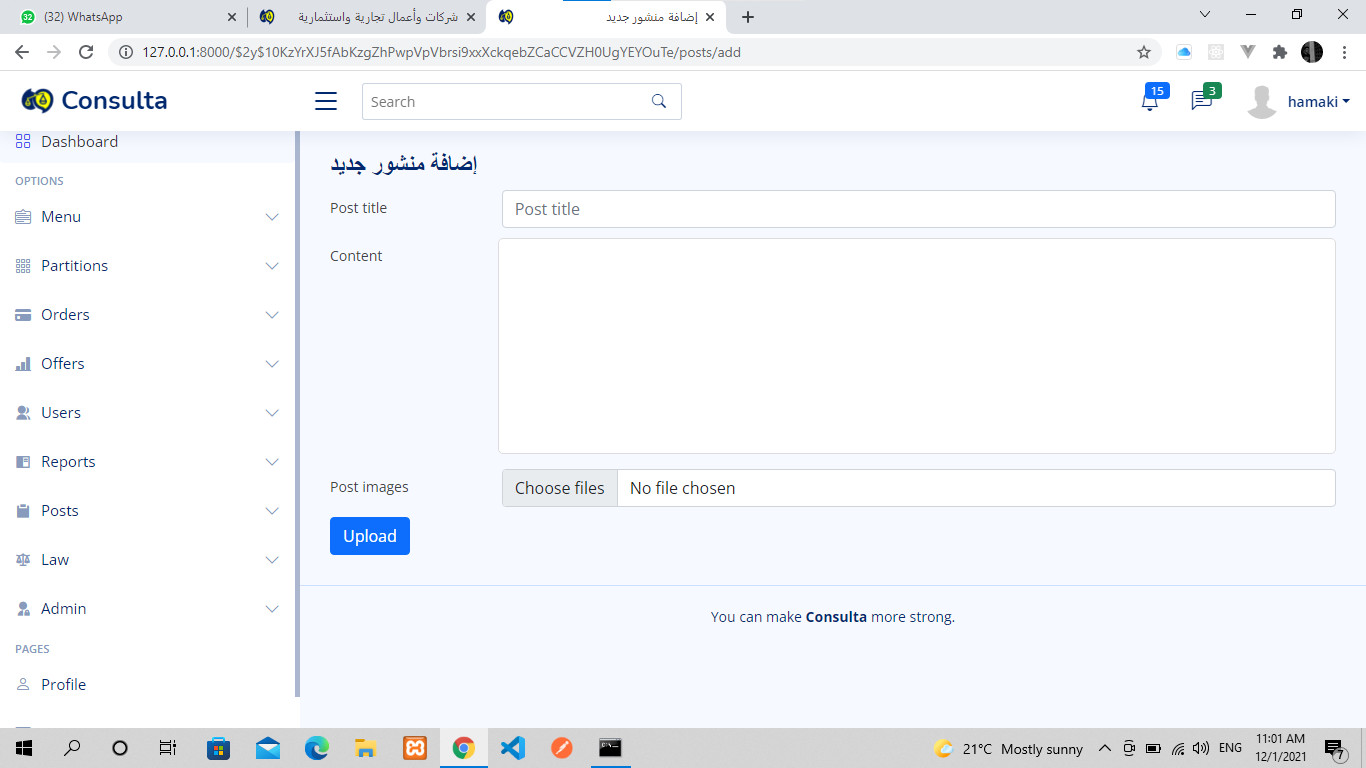Open notifications bell with 15 badge

click(1150, 101)
